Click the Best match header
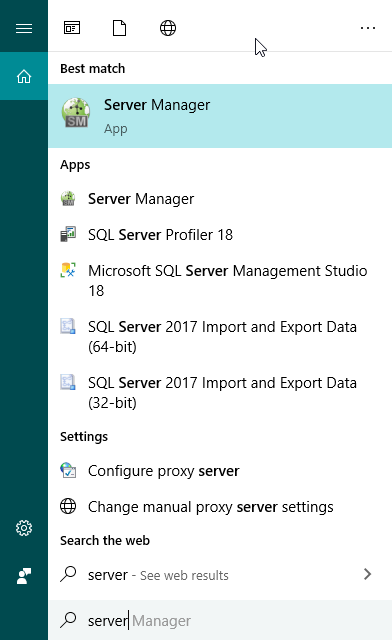This screenshot has height=640, width=392. pos(93,69)
